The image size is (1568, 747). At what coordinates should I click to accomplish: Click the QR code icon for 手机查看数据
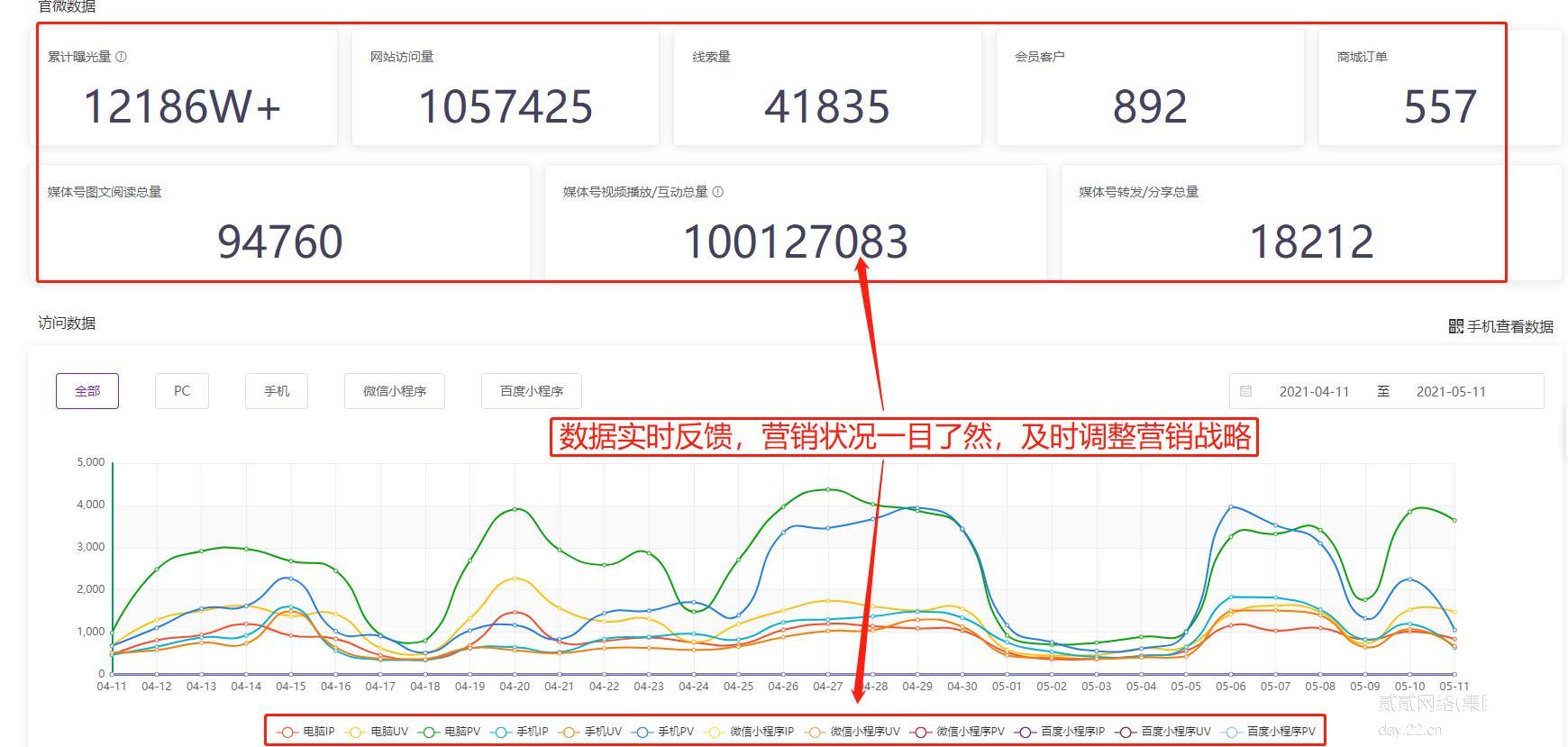[1455, 326]
